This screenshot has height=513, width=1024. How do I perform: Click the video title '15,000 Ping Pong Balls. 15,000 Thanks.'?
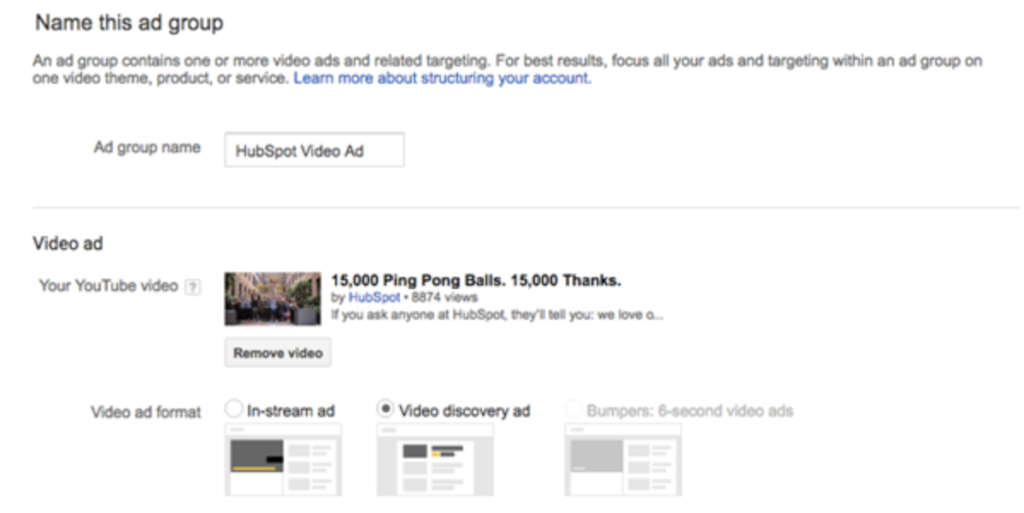(476, 281)
